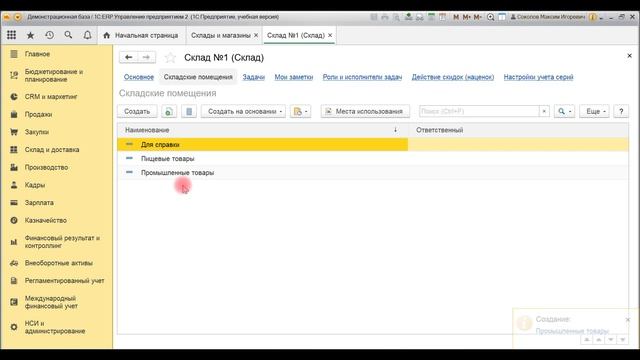Open Зарплата section
Image resolution: width=640 pixels, height=360 pixels.
click(x=39, y=202)
